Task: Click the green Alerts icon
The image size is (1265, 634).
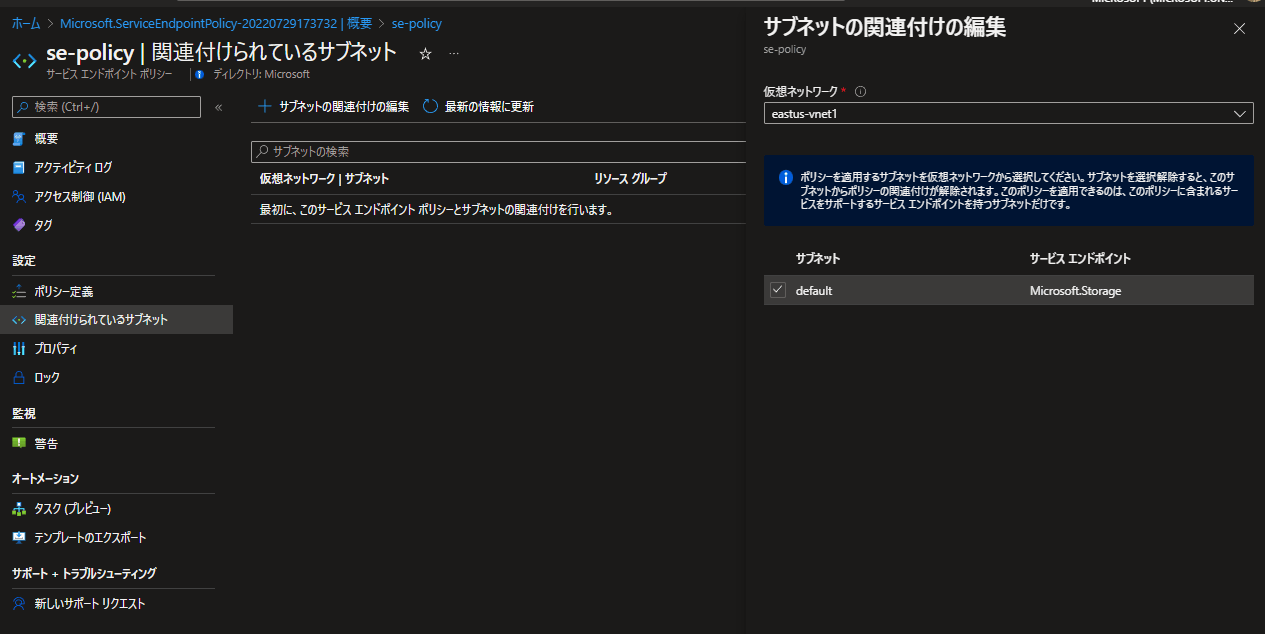Action: (x=19, y=443)
